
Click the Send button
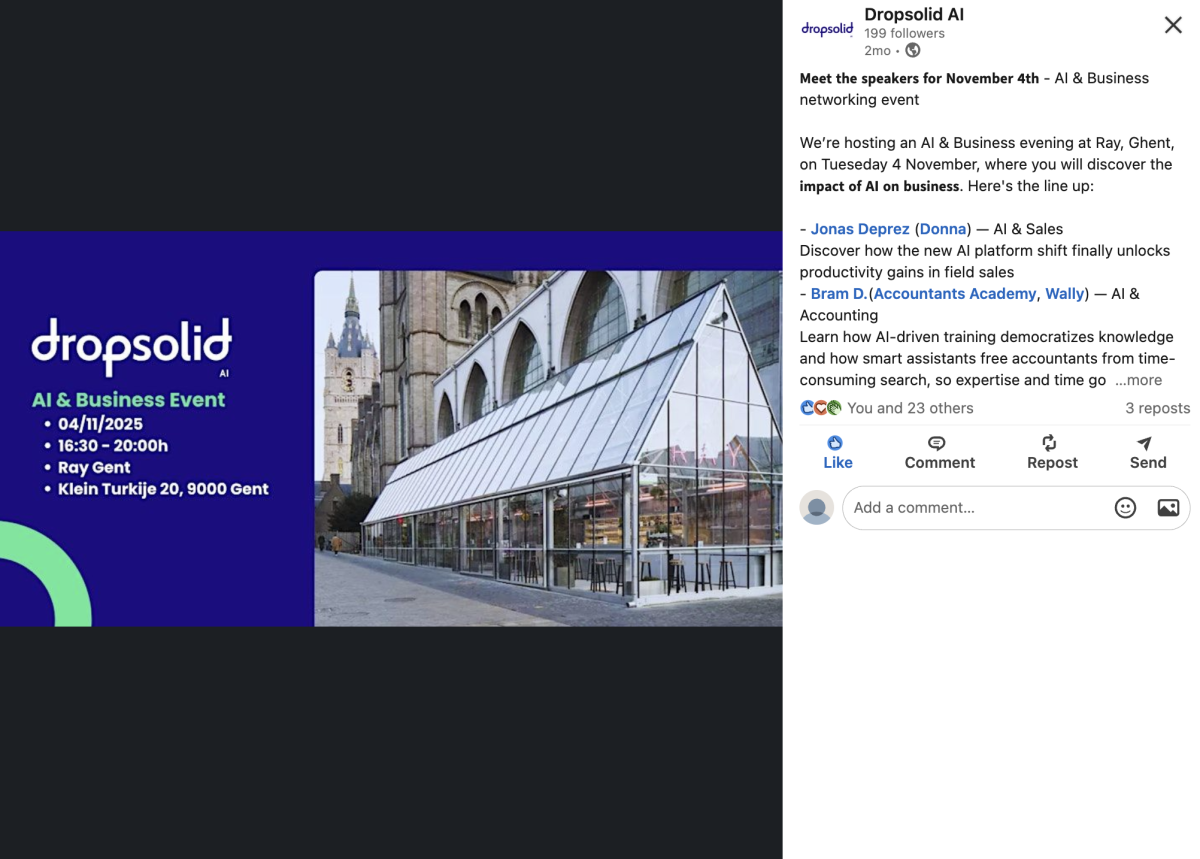point(1148,452)
